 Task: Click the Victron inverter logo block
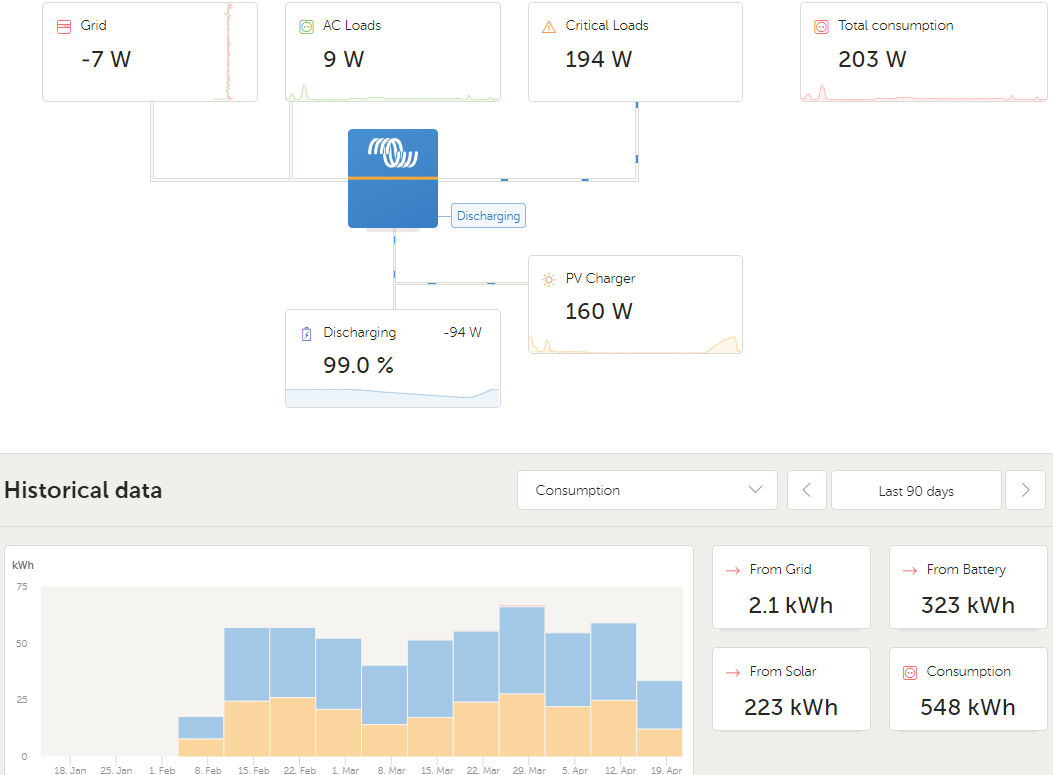[x=393, y=178]
